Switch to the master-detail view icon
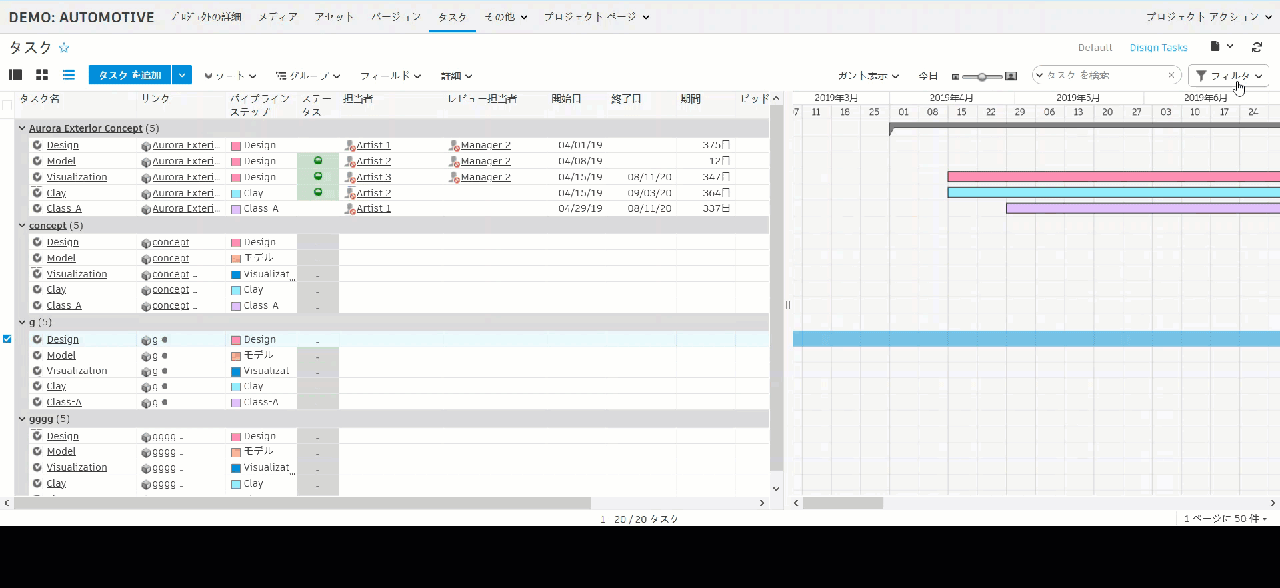Viewport: 1280px width, 588px height. [15, 75]
